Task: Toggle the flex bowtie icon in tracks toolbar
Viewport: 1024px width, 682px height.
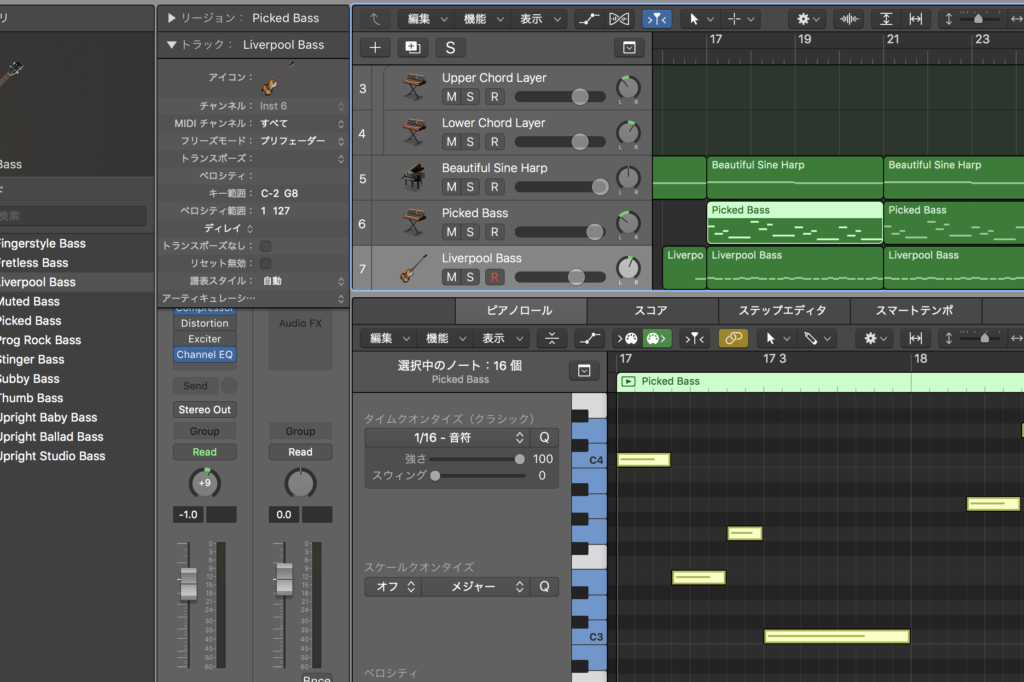Action: pos(619,19)
